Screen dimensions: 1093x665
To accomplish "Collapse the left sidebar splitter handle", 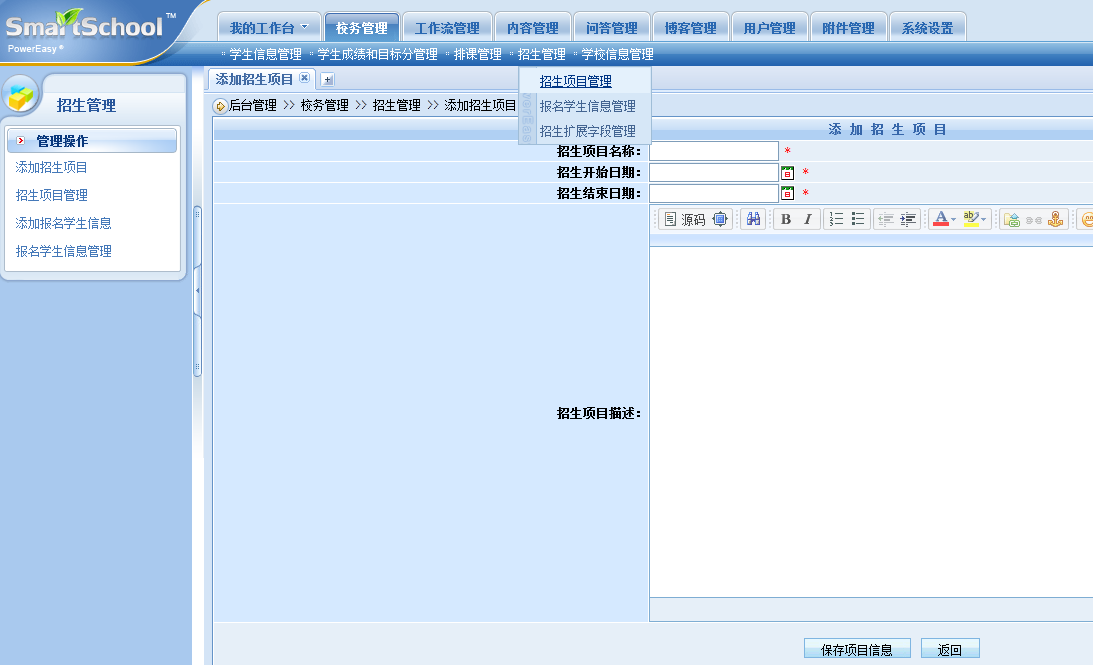I will click(x=197, y=290).
